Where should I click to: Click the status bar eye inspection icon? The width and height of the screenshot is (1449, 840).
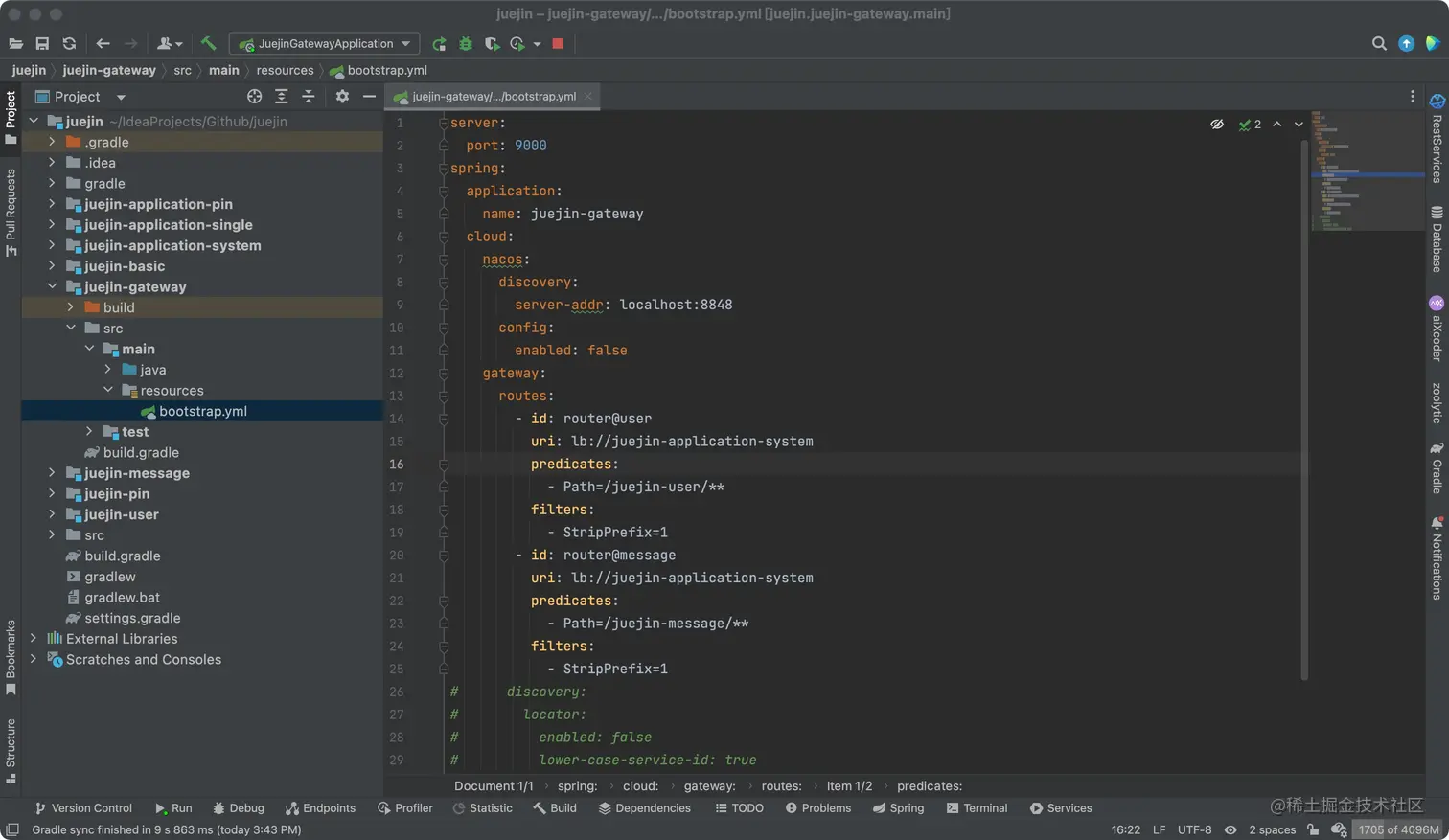[x=1230, y=829]
